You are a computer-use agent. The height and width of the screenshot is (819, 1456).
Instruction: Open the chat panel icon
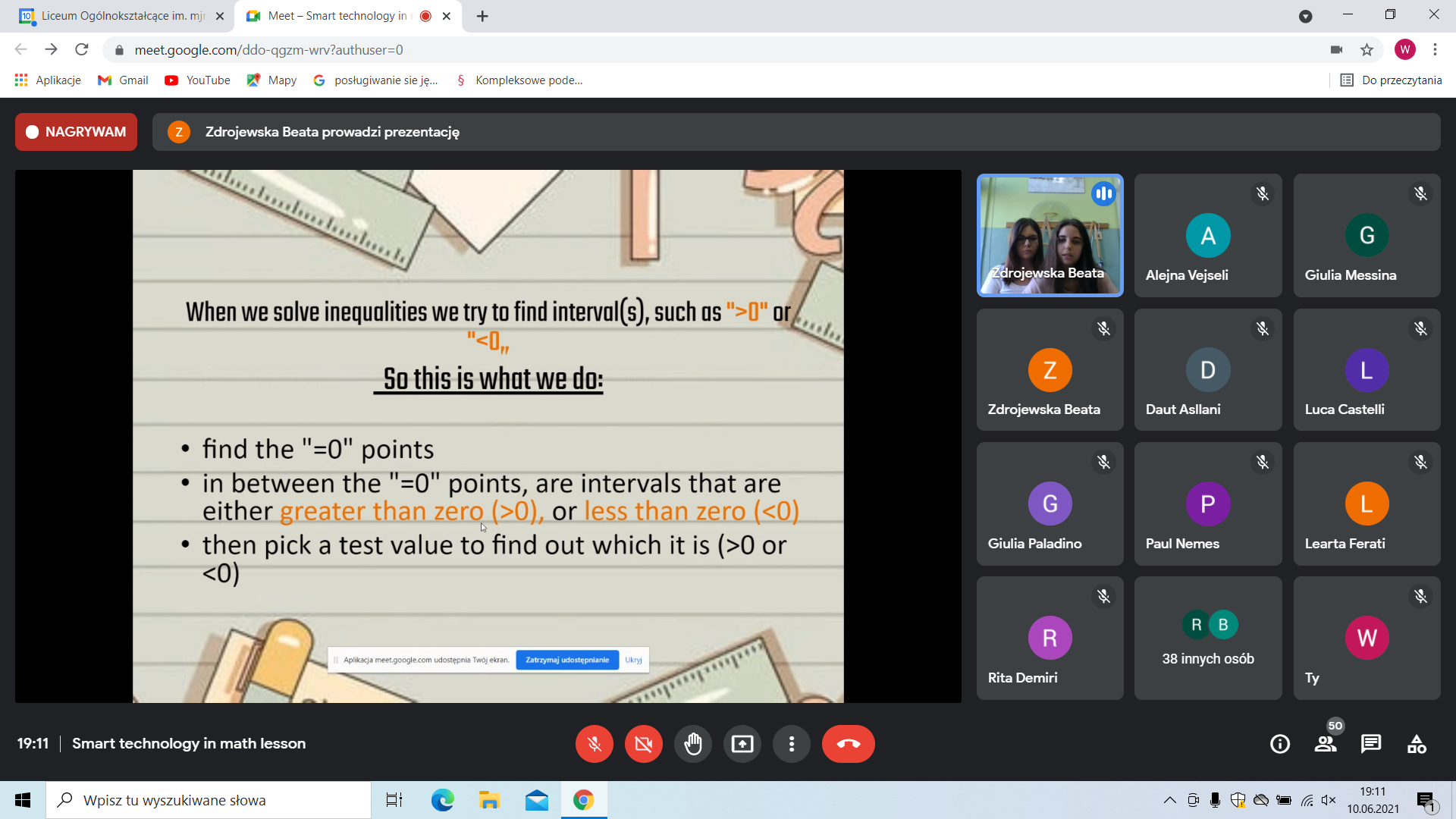tap(1371, 744)
